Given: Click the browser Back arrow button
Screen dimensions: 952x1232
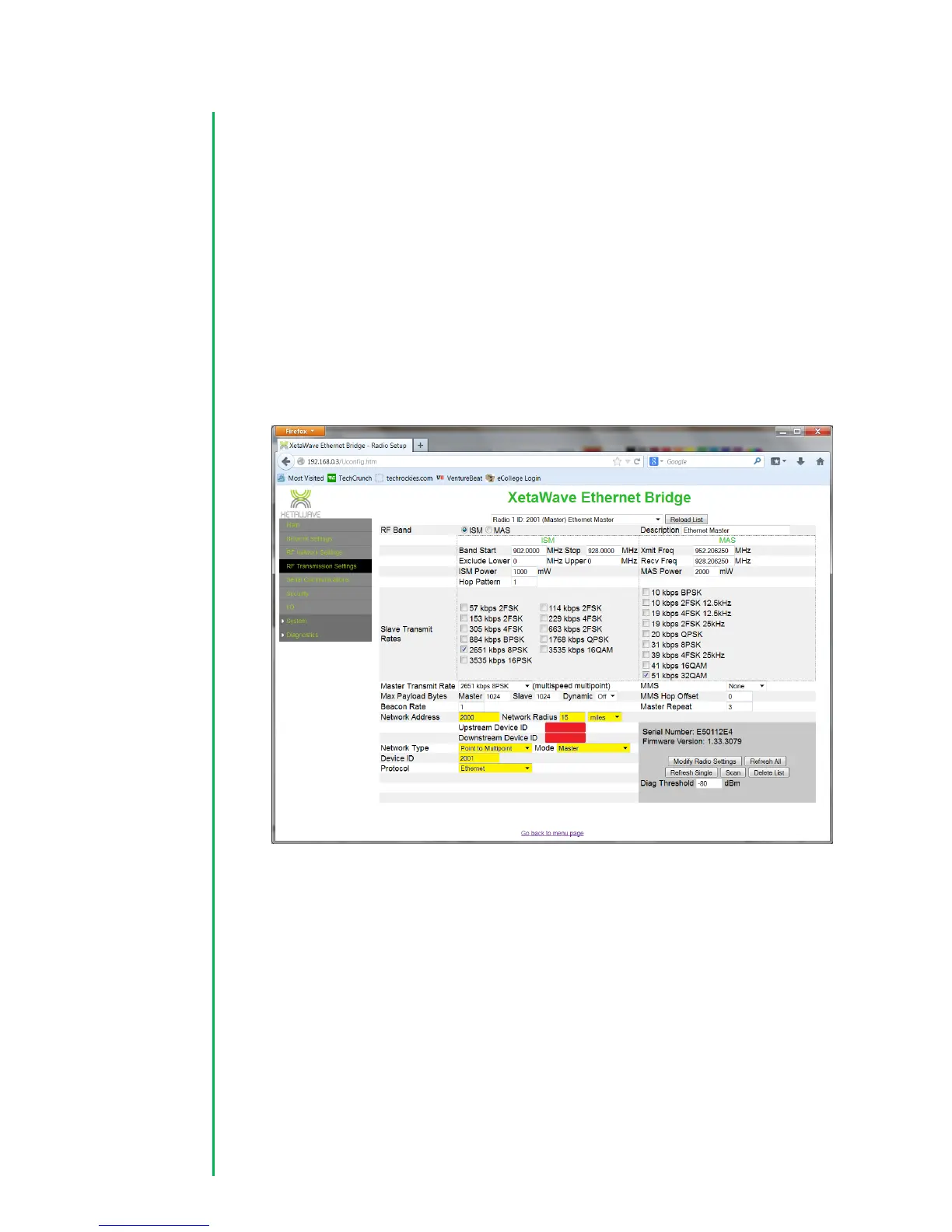Looking at the screenshot, I should click(286, 461).
